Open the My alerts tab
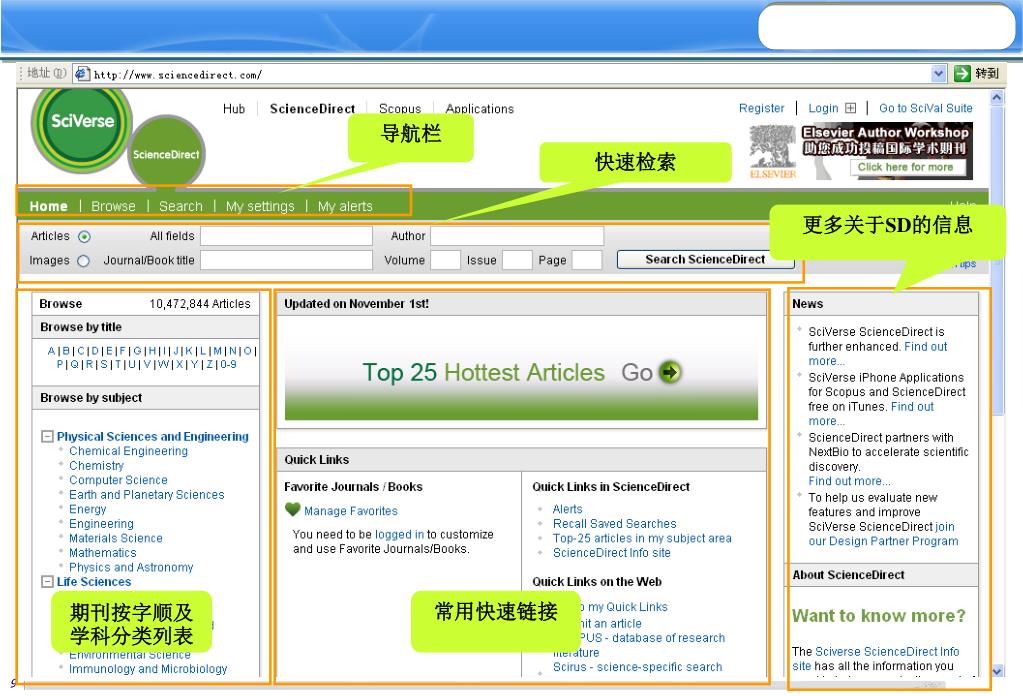This screenshot has height=696, width=1023. tap(345, 206)
